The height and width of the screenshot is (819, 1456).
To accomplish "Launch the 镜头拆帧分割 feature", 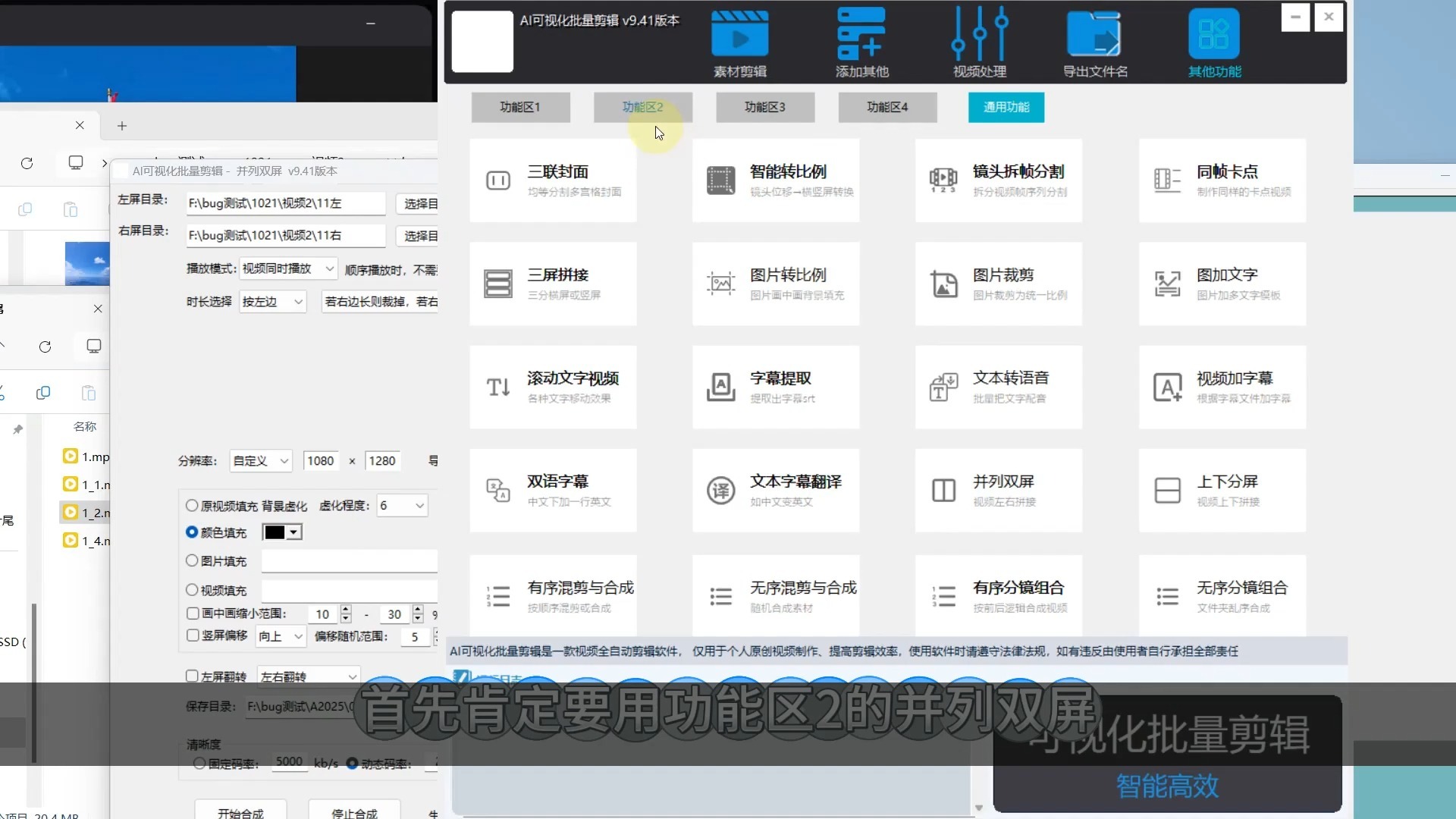I will click(x=998, y=180).
